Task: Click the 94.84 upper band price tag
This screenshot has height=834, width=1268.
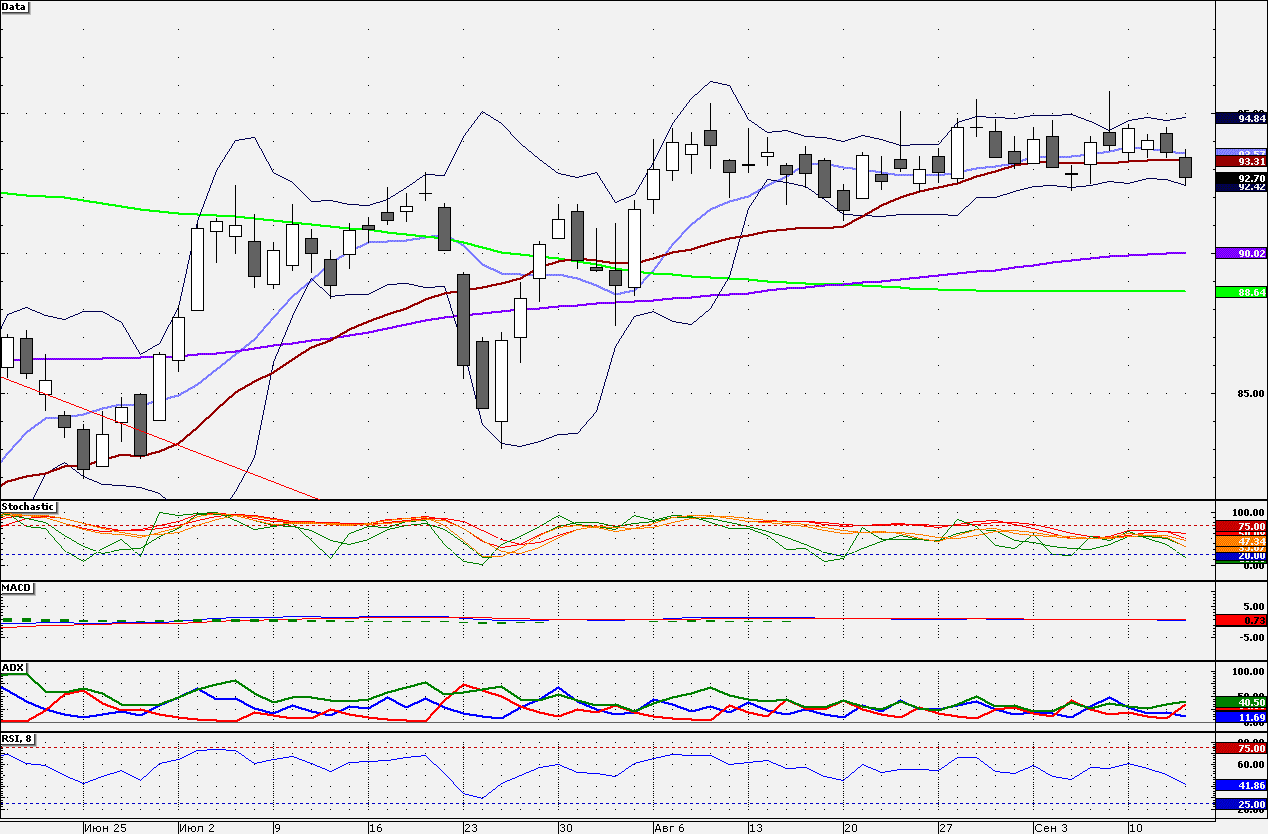Action: pyautogui.click(x=1241, y=118)
